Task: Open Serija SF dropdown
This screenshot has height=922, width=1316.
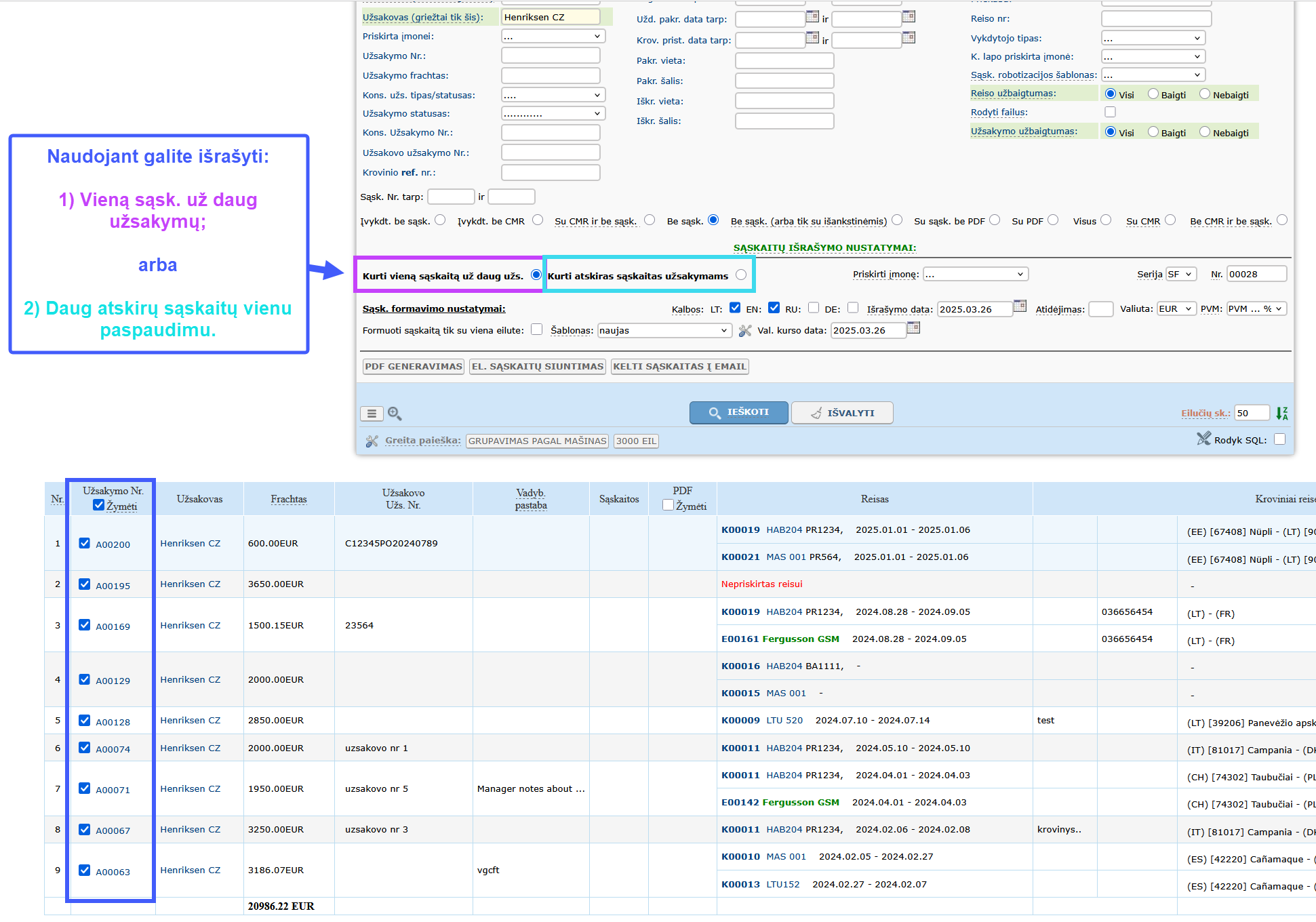Action: pyautogui.click(x=1180, y=275)
